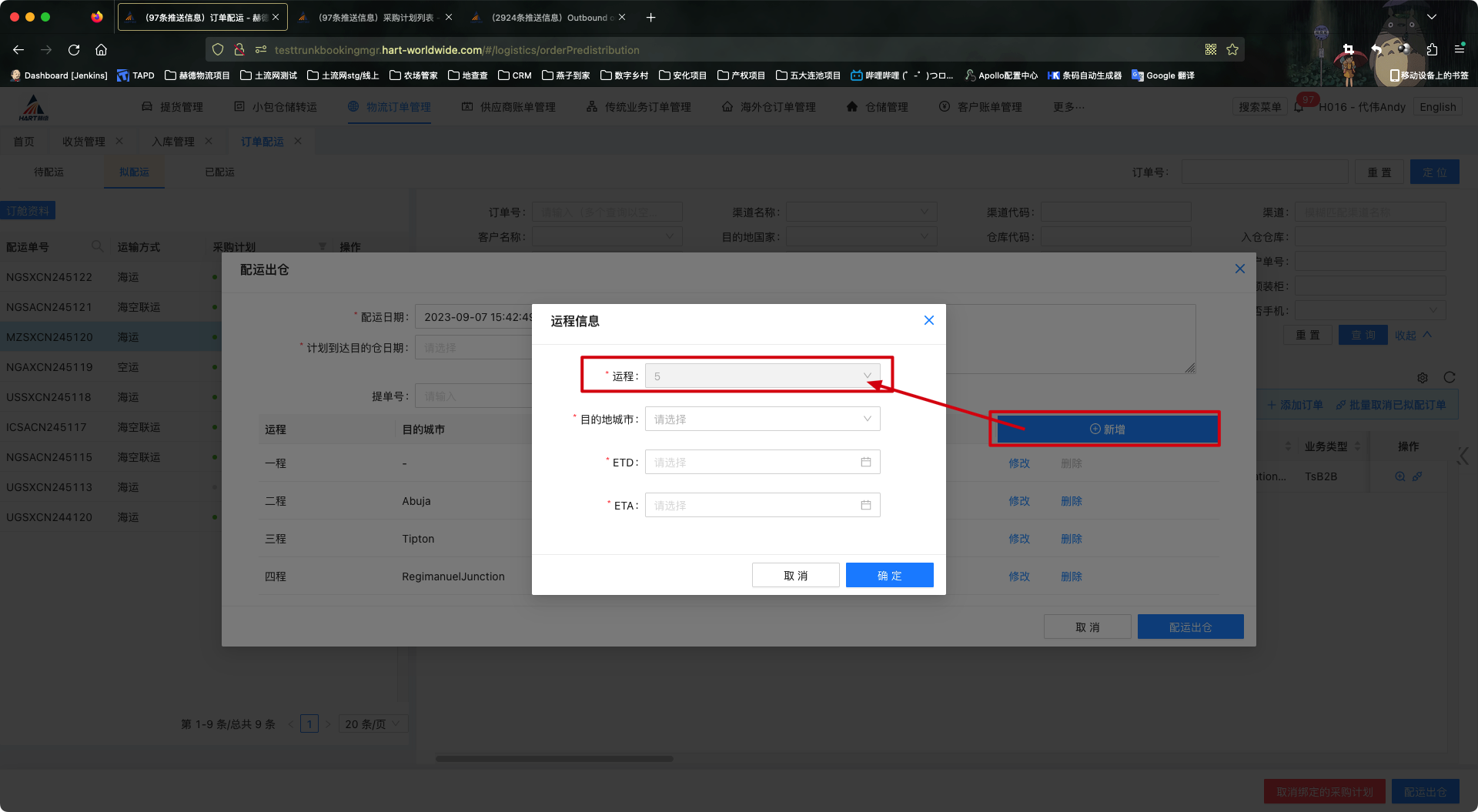Open the 目的地城市 dropdown
Screen dimensions: 1478x812
pos(762,419)
